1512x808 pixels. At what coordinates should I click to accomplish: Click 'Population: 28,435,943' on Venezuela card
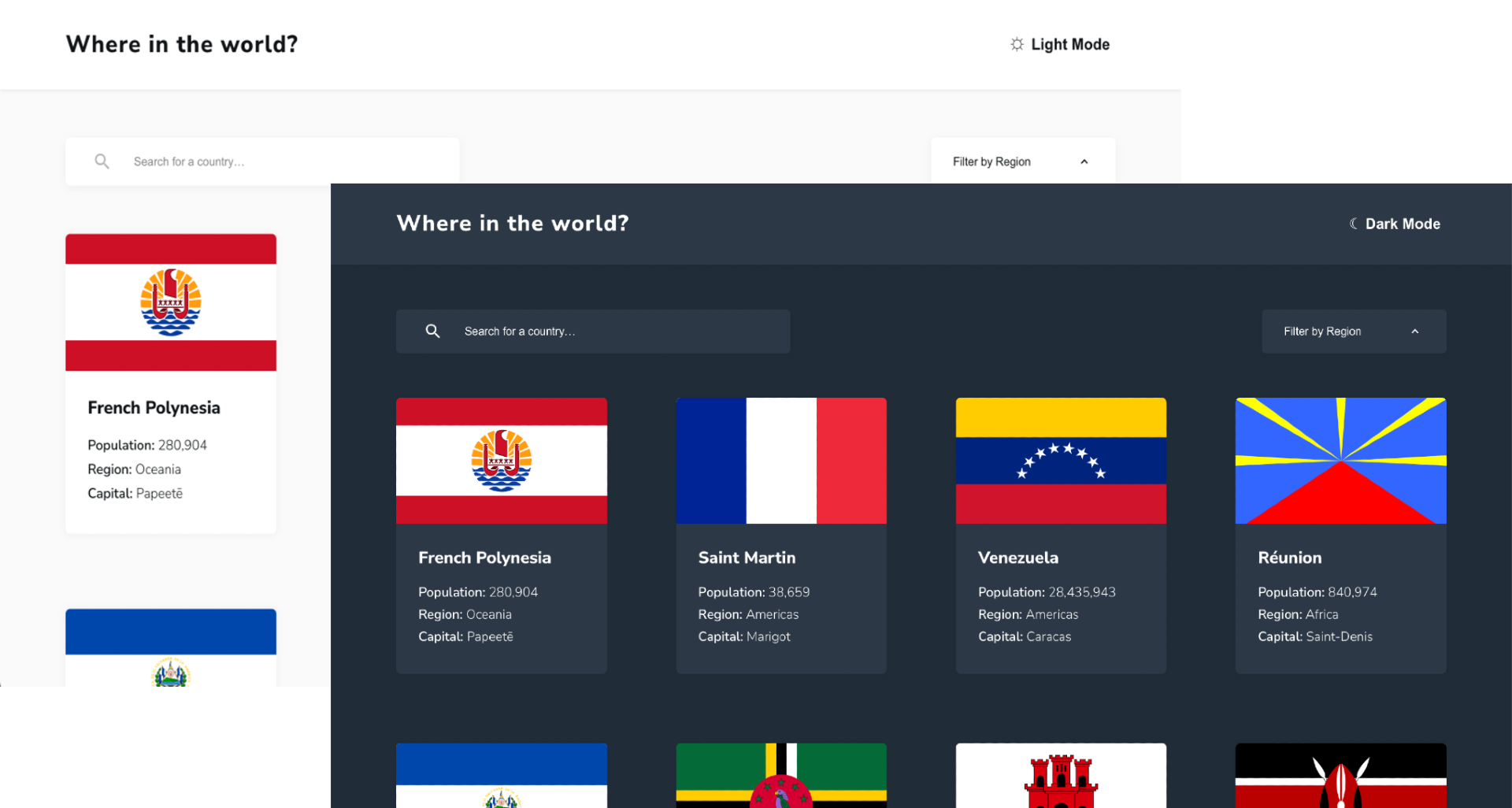[1047, 592]
